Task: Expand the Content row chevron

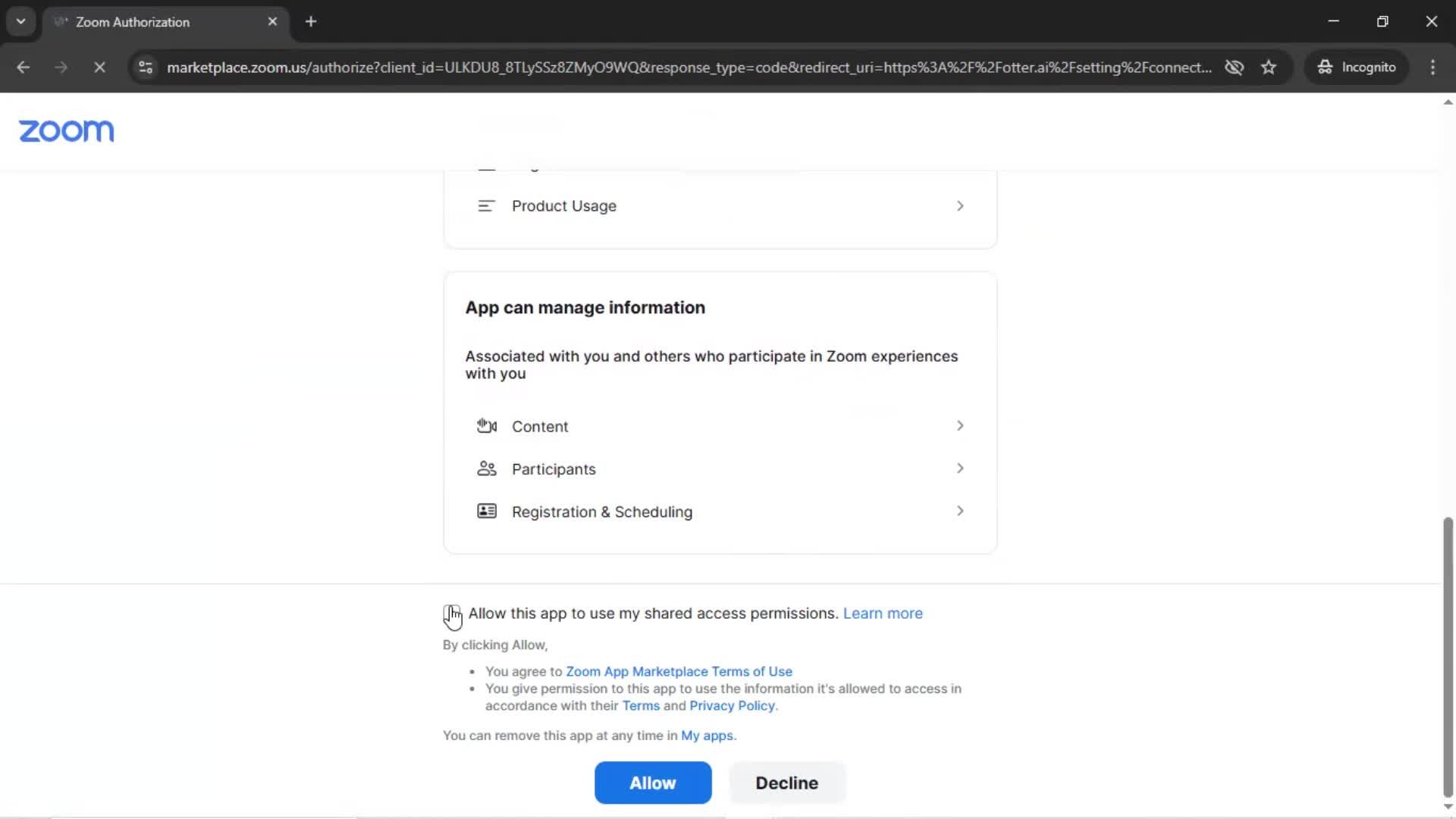Action: pos(960,426)
